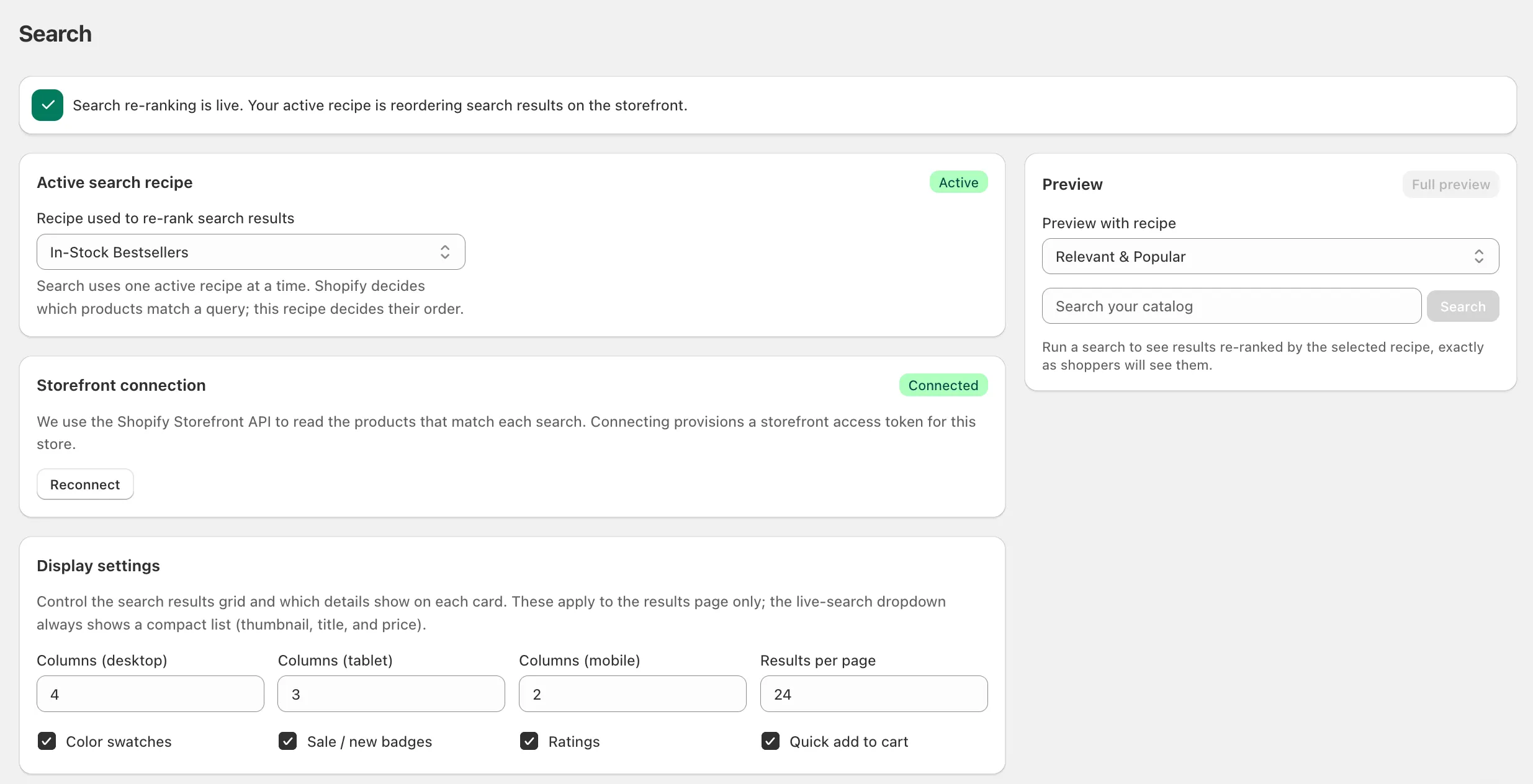Click the Columns (mobile) input field

[x=632, y=694]
